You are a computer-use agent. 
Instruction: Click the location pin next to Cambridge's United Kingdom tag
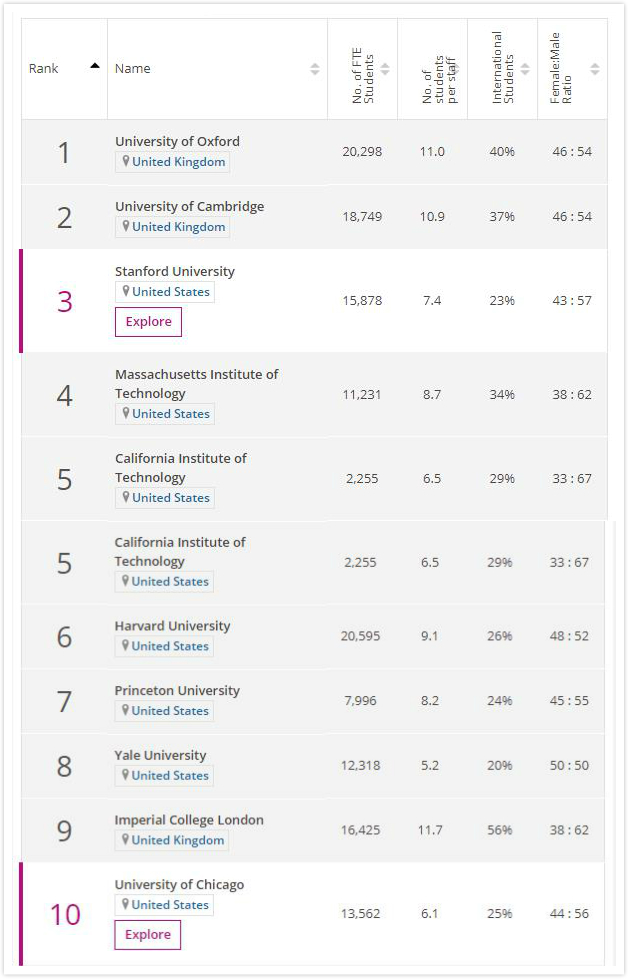click(x=127, y=226)
